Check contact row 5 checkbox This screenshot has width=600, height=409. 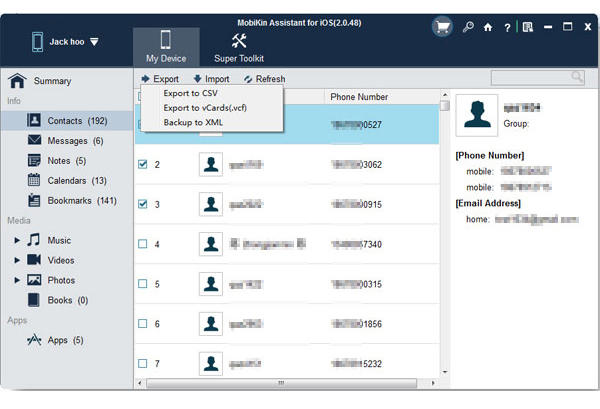click(x=142, y=284)
